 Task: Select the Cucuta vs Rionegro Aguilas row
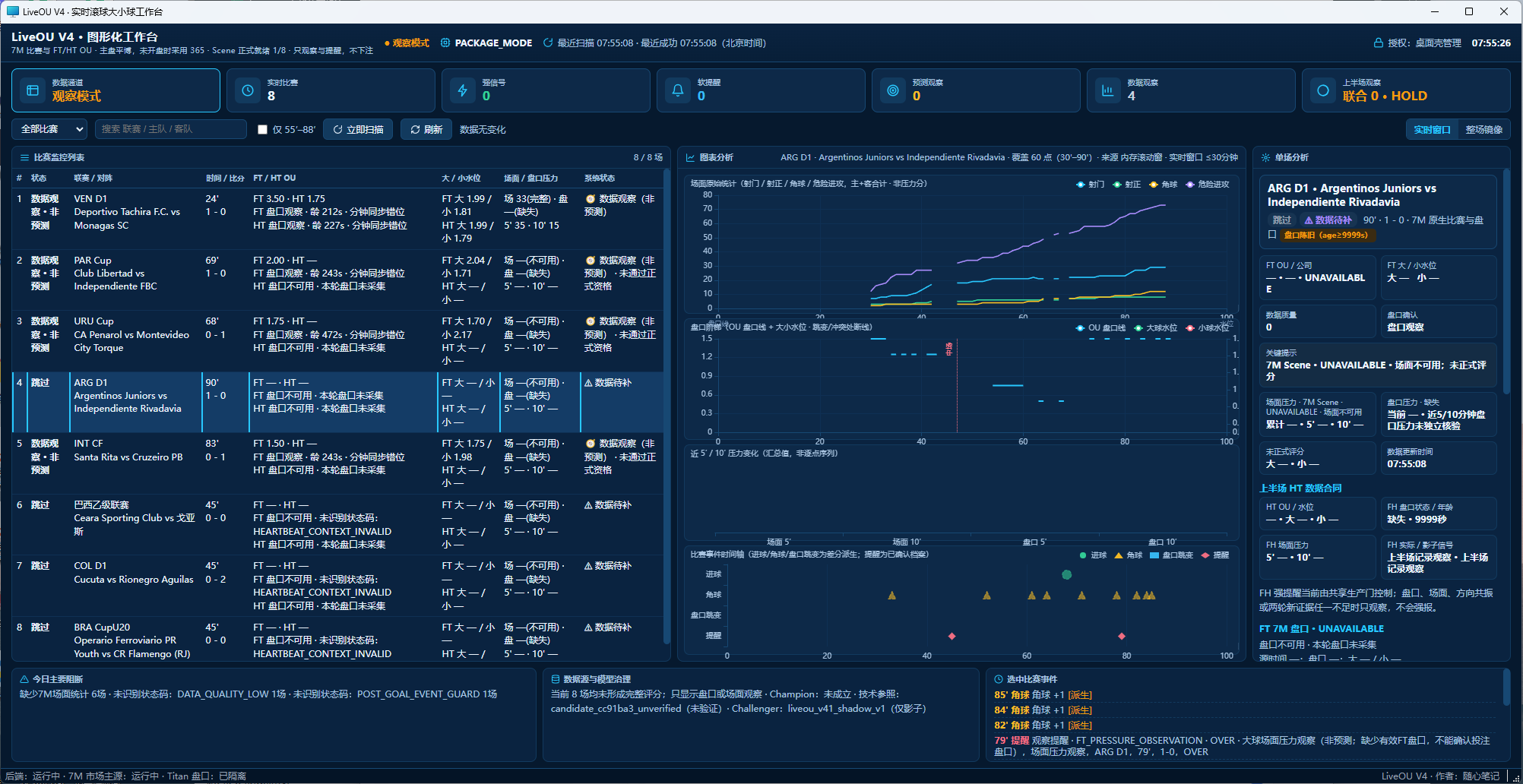337,586
